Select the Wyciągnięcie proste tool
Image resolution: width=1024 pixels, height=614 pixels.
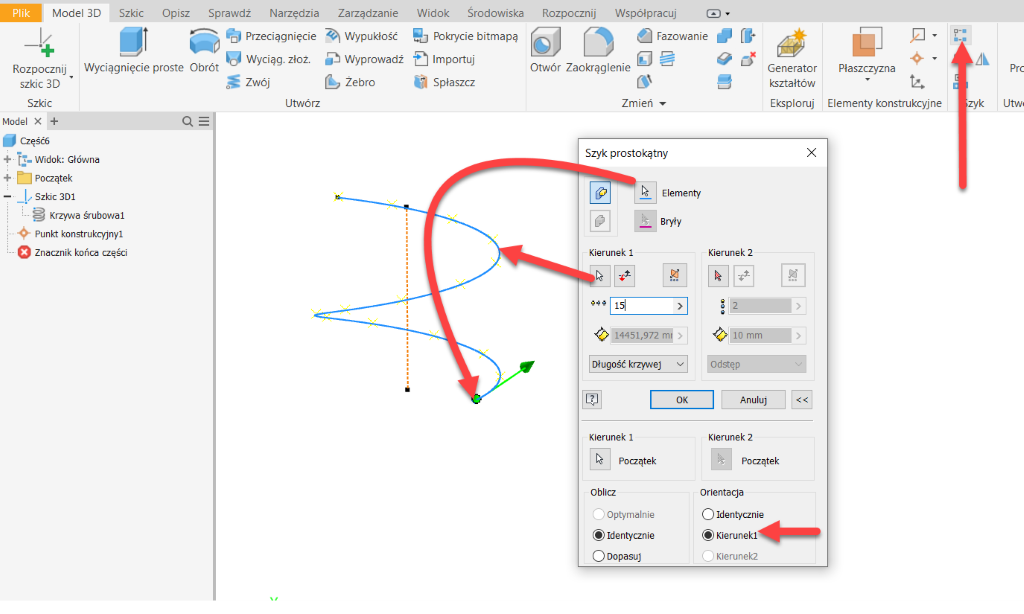click(x=133, y=43)
